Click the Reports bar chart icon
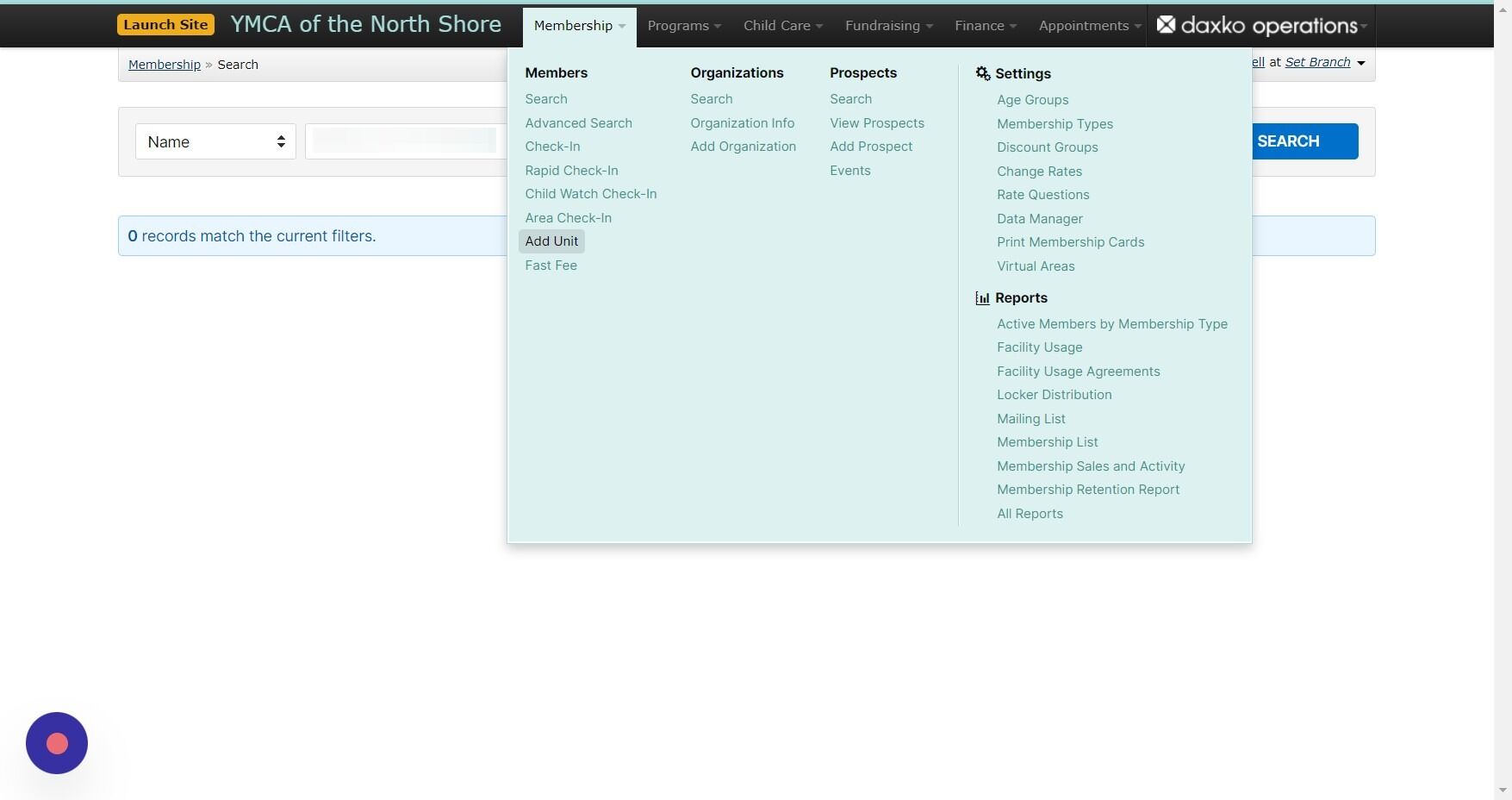Viewport: 1512px width, 800px height. (x=982, y=297)
